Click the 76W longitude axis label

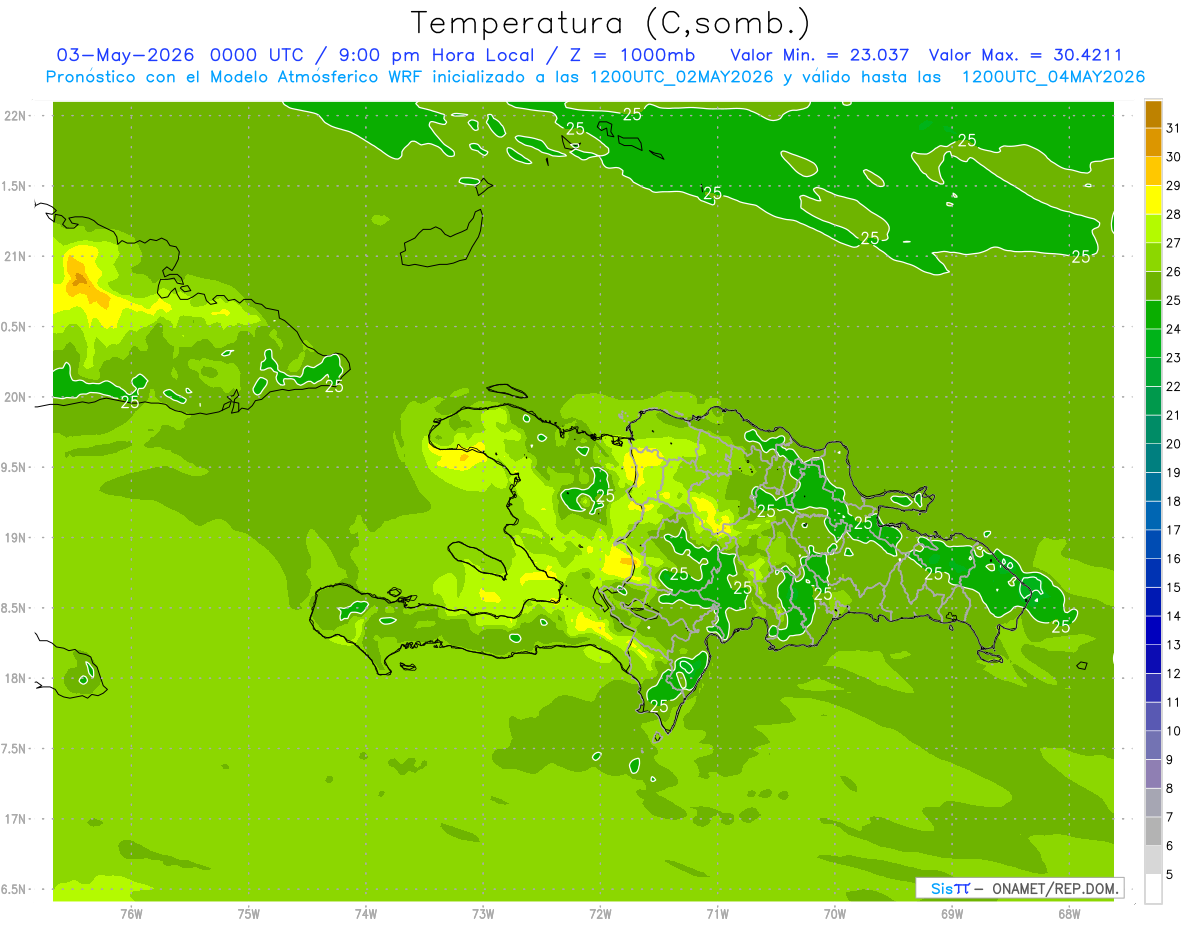[x=131, y=914]
